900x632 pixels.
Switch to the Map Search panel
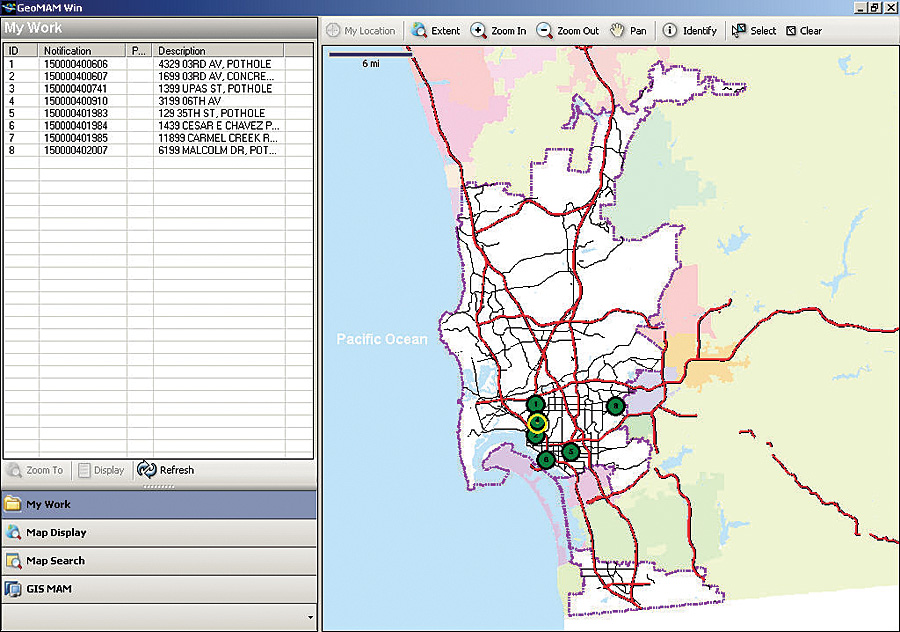coord(55,561)
